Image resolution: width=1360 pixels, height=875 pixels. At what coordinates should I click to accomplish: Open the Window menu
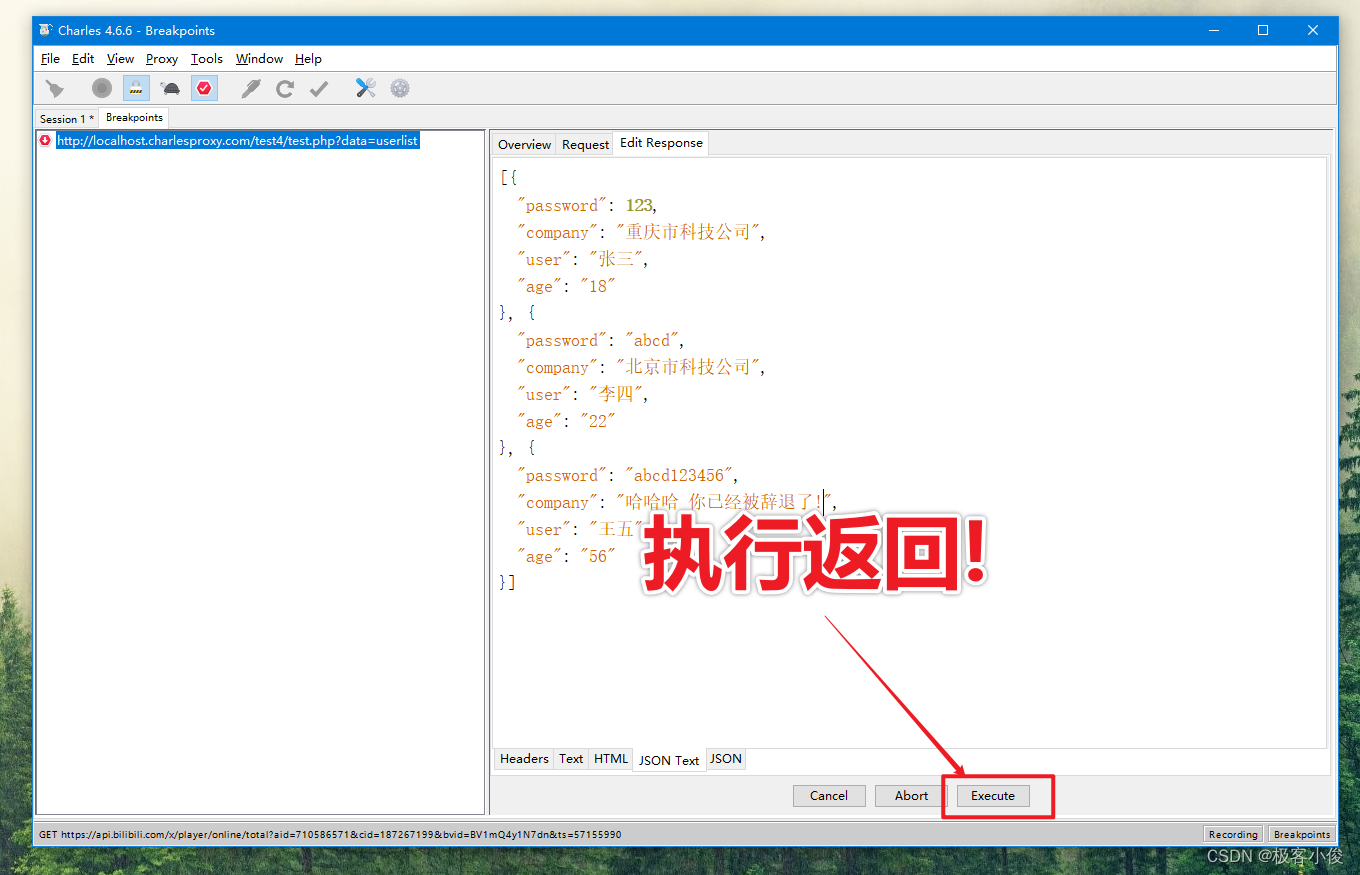point(259,59)
